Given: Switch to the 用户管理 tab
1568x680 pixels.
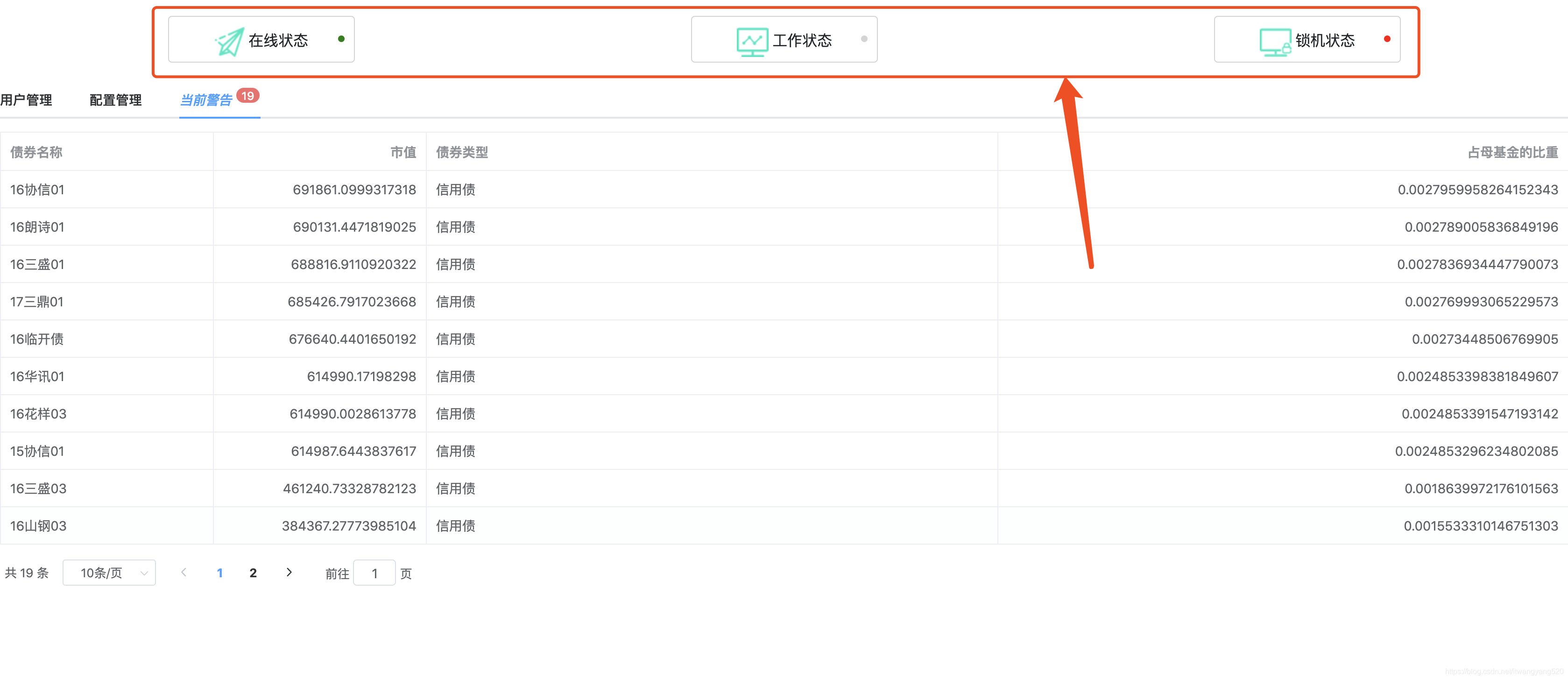Looking at the screenshot, I should point(26,100).
